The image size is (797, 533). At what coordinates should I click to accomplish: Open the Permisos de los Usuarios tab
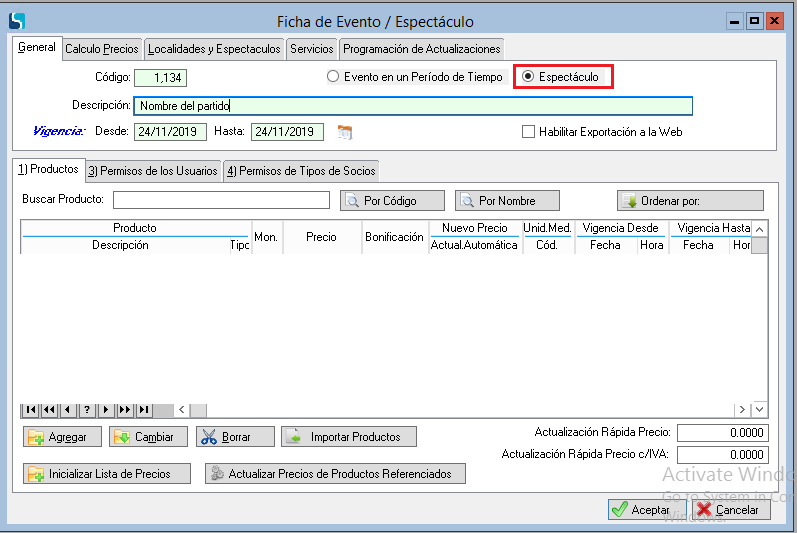(x=153, y=171)
